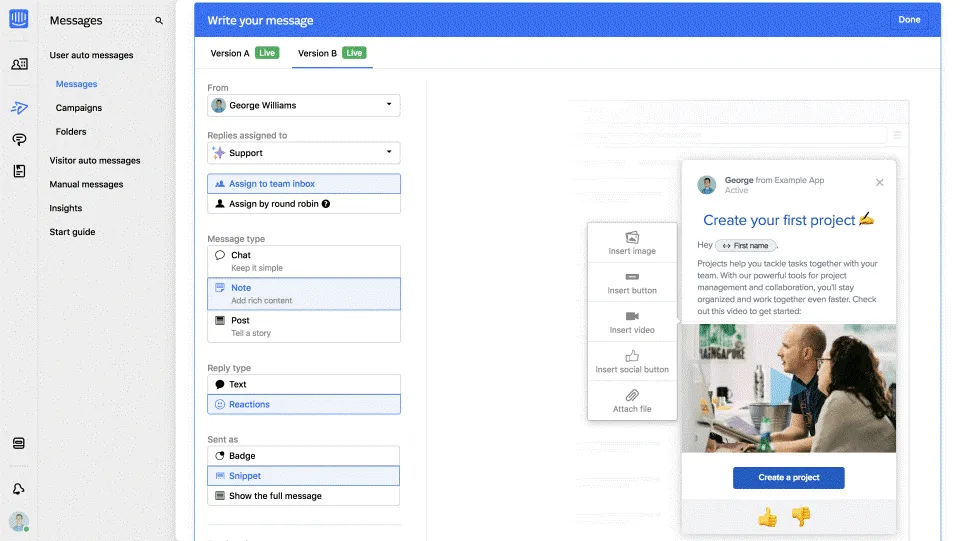Screen dimensions: 960x541
Task: Click the Insert social button icon
Action: (x=632, y=356)
